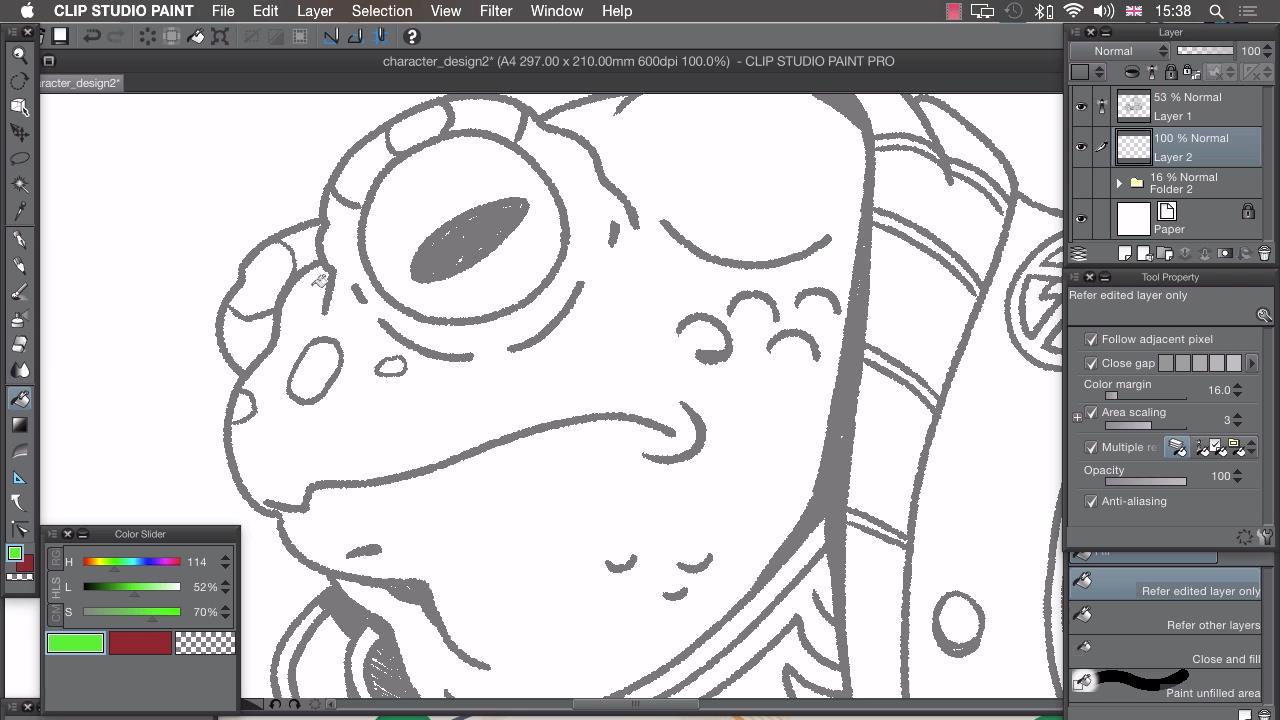Select the Eraser tool

point(19,344)
